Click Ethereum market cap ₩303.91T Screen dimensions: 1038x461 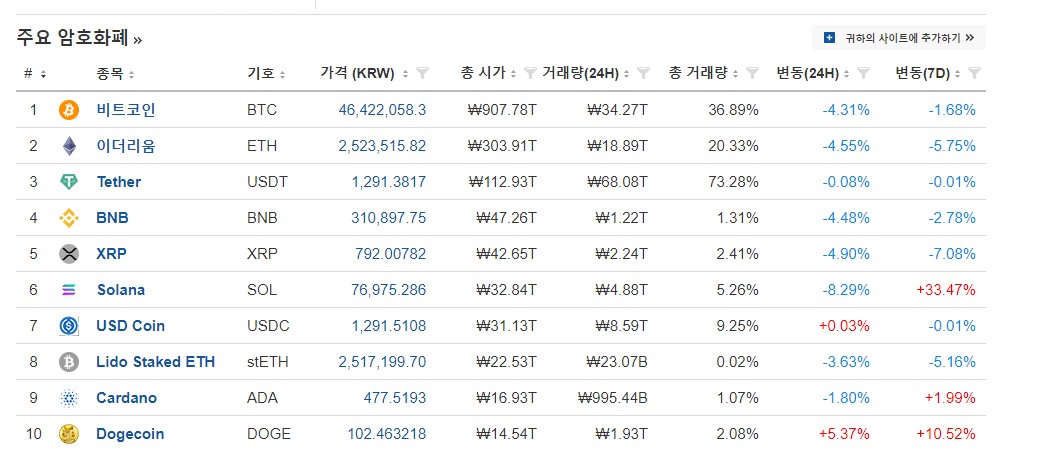point(502,146)
